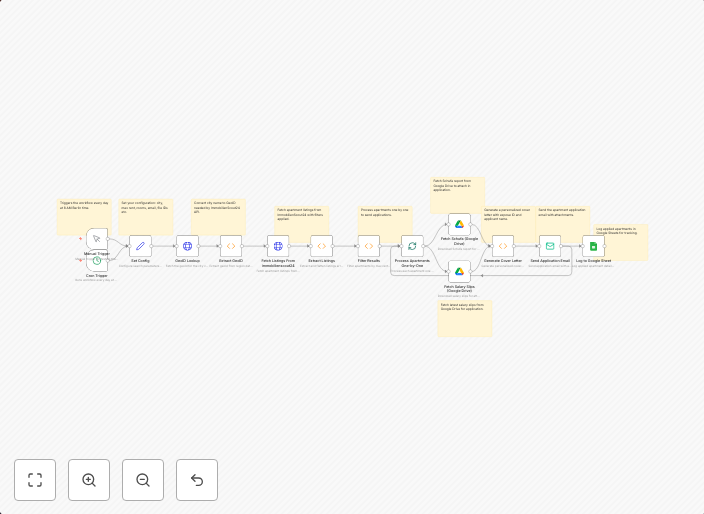Select the GeoID Lookup globe node
Screen dimensions: 704x514
click(187, 246)
